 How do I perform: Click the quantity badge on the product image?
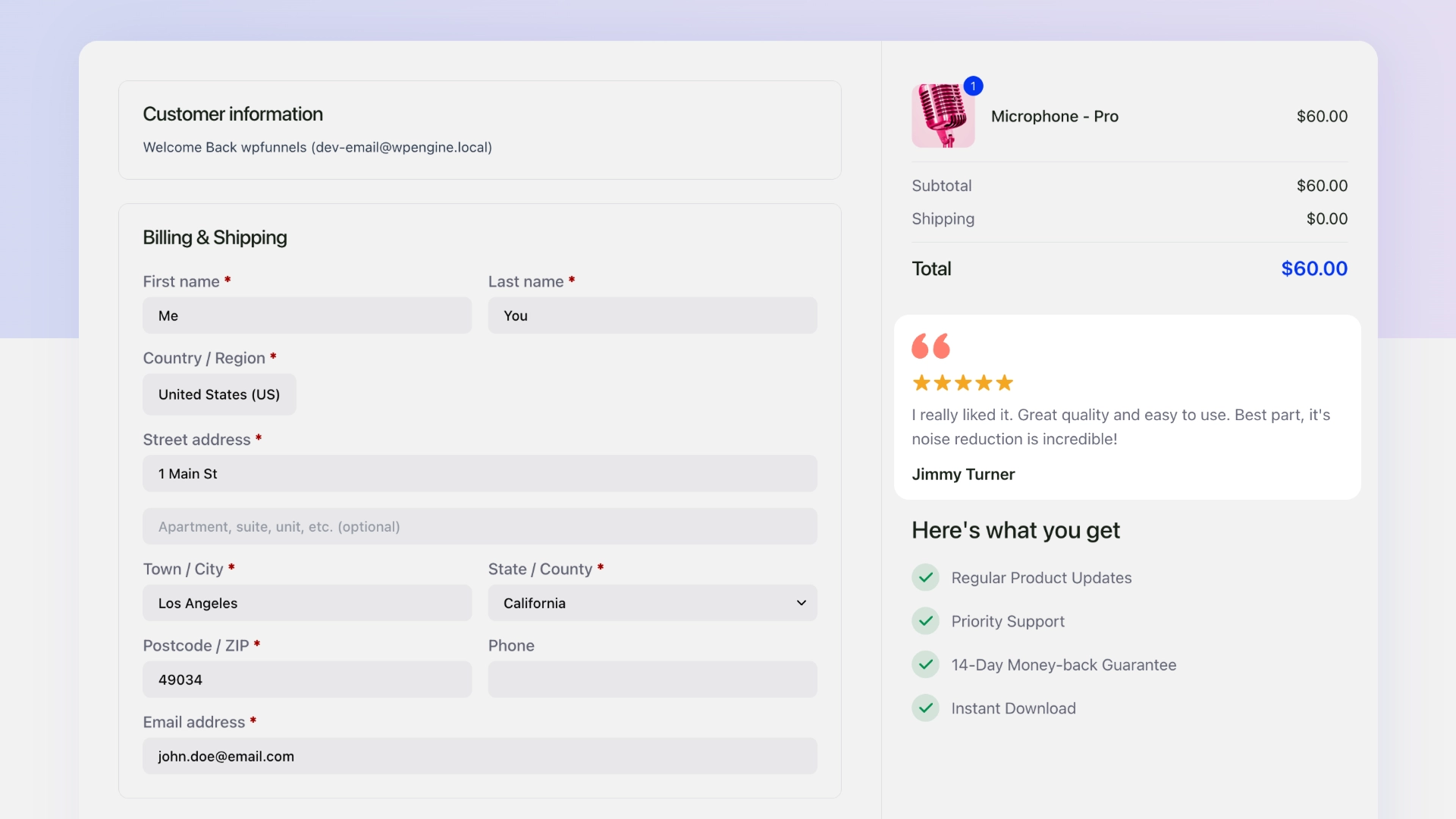pos(974,86)
